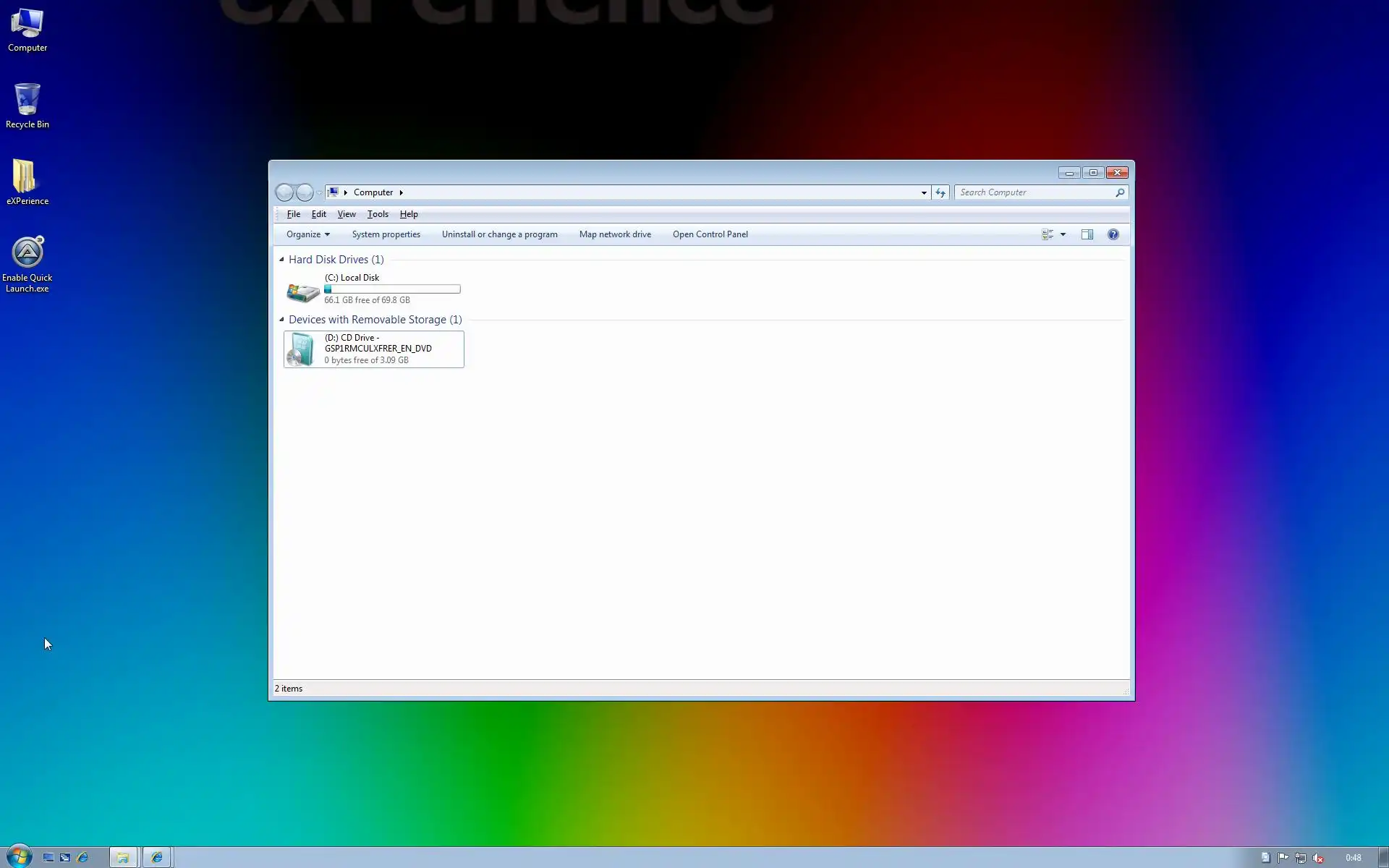Click the Local Disk capacity bar

(x=392, y=289)
